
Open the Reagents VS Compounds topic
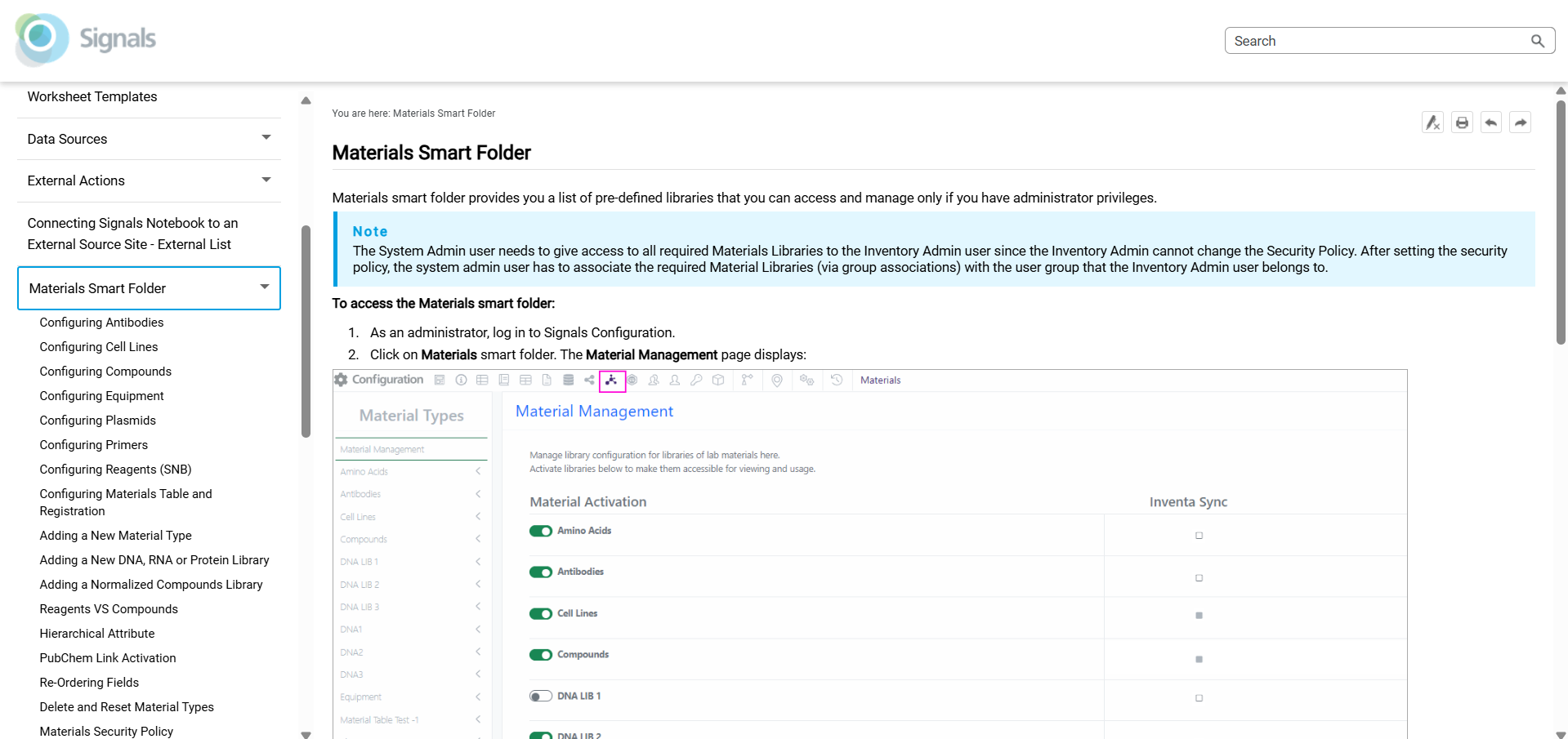click(x=109, y=609)
